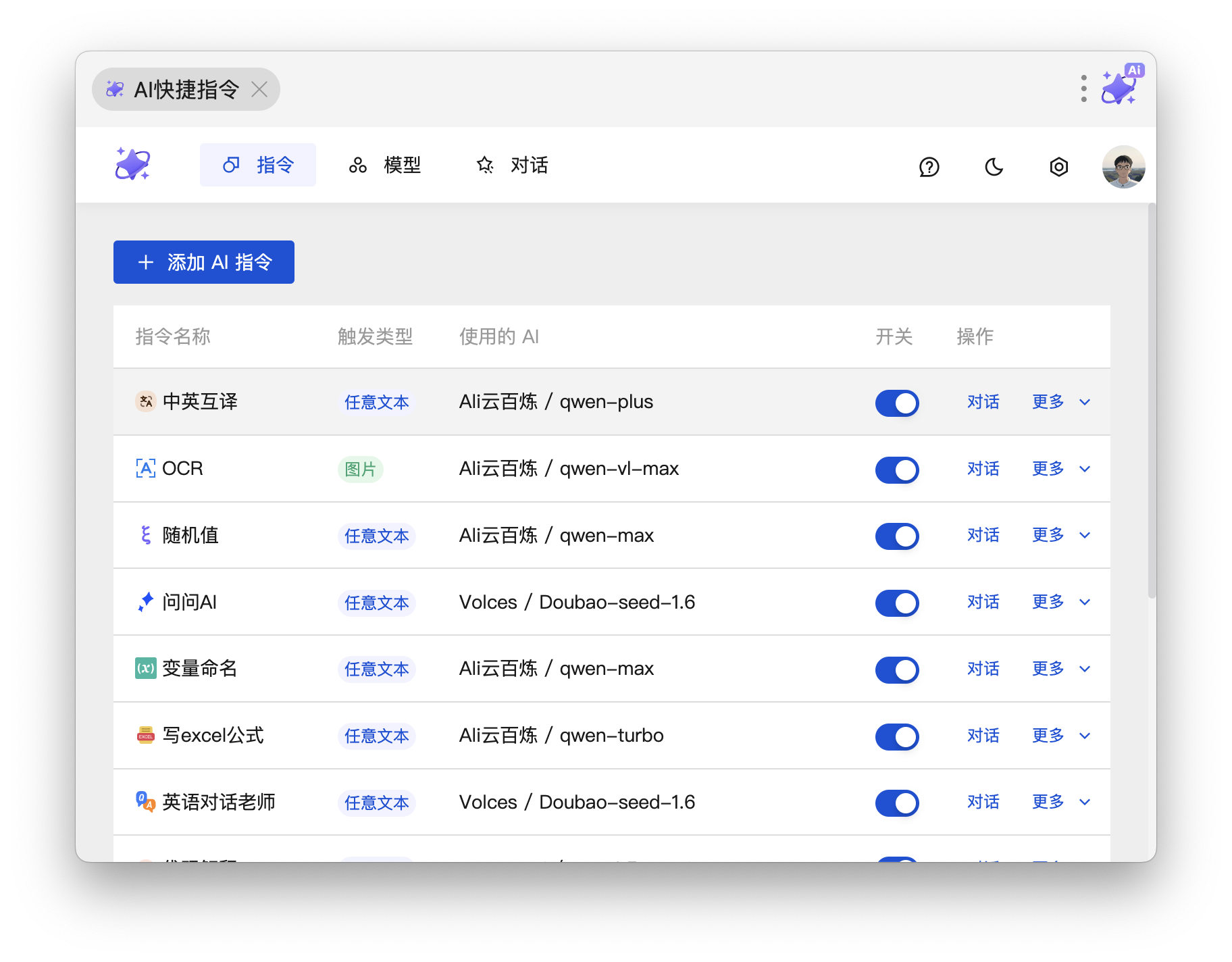Click the 中英互译 command name
Screen dimensions: 1232x962
coord(200,402)
